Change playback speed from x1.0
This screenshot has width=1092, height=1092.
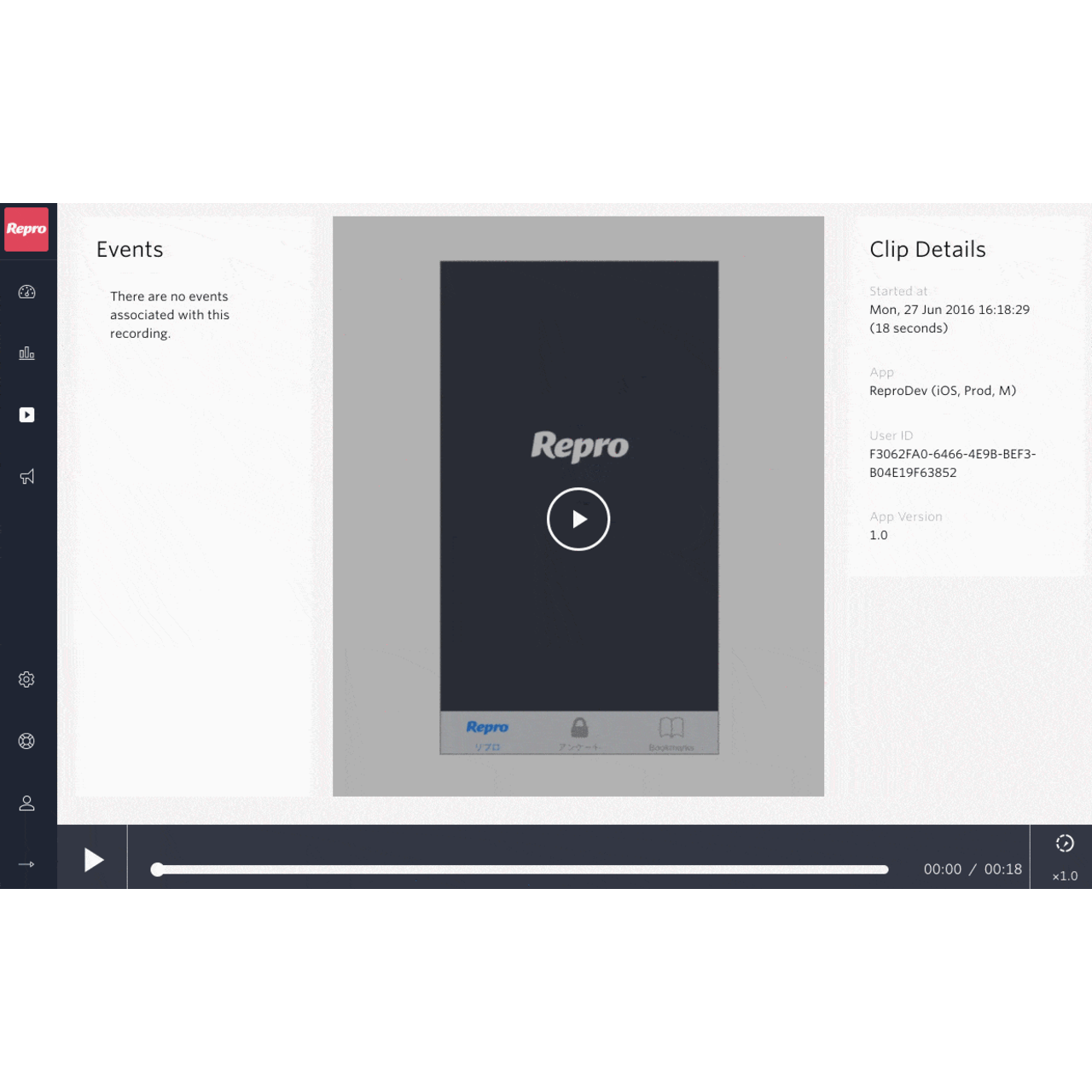pyautogui.click(x=1064, y=875)
